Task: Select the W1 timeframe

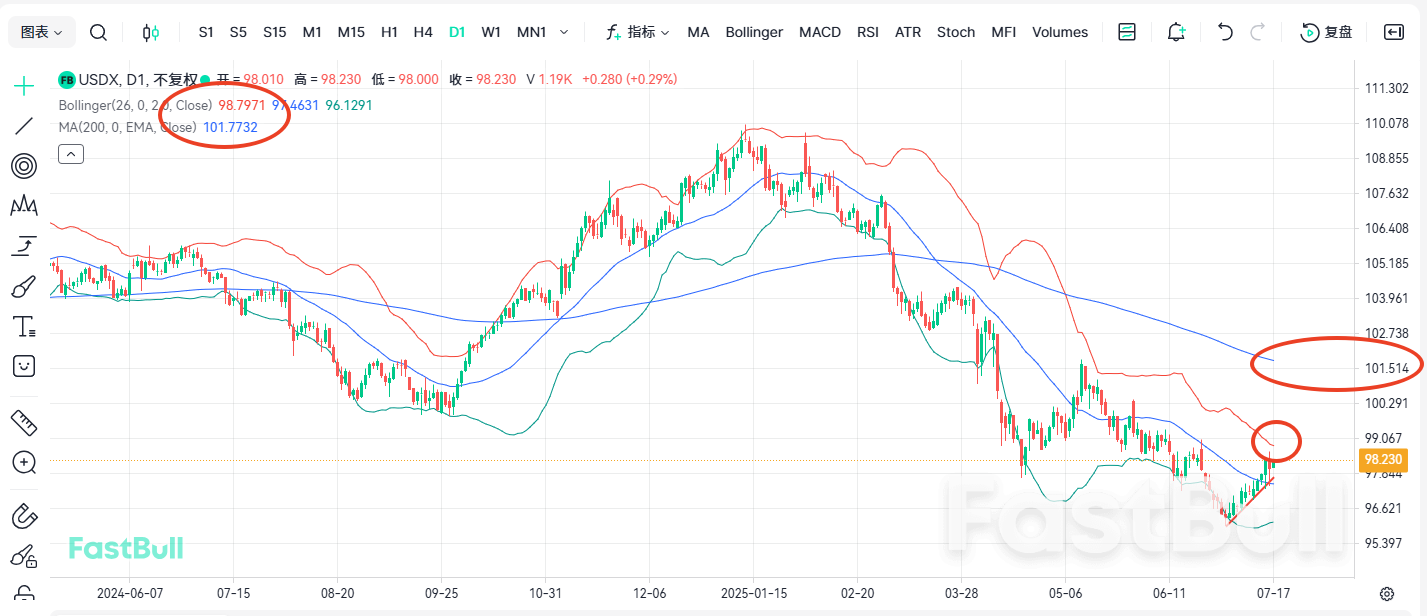Action: click(491, 32)
